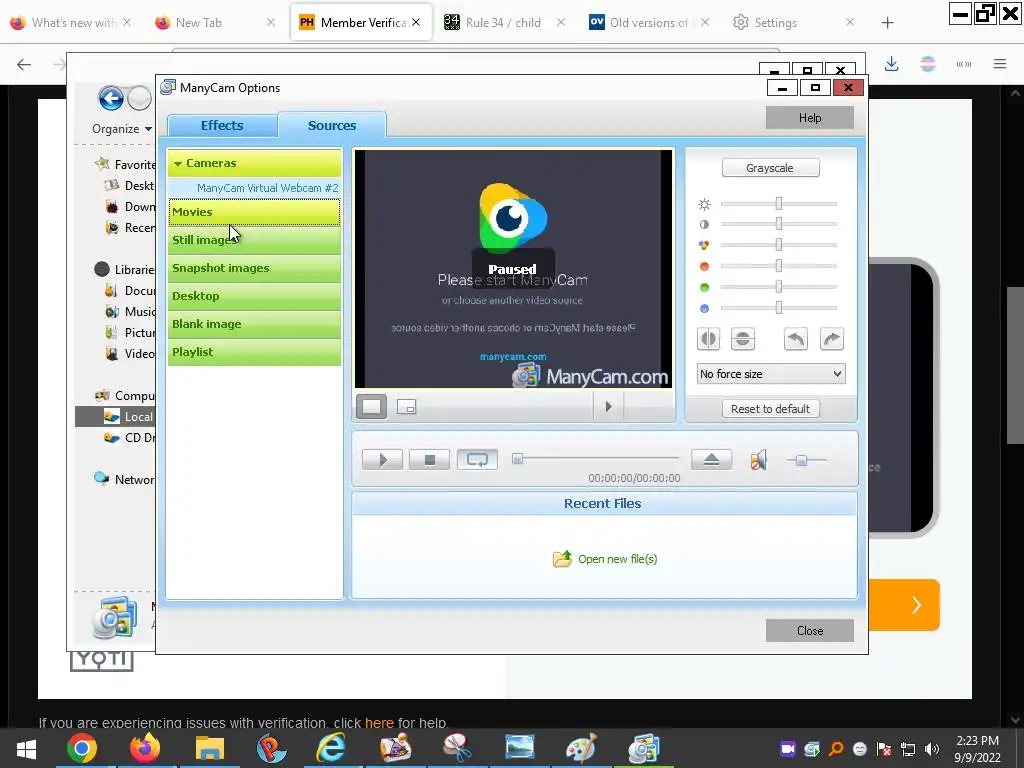The height and width of the screenshot is (768, 1024).
Task: Adjust the blue channel slider
Action: click(778, 308)
